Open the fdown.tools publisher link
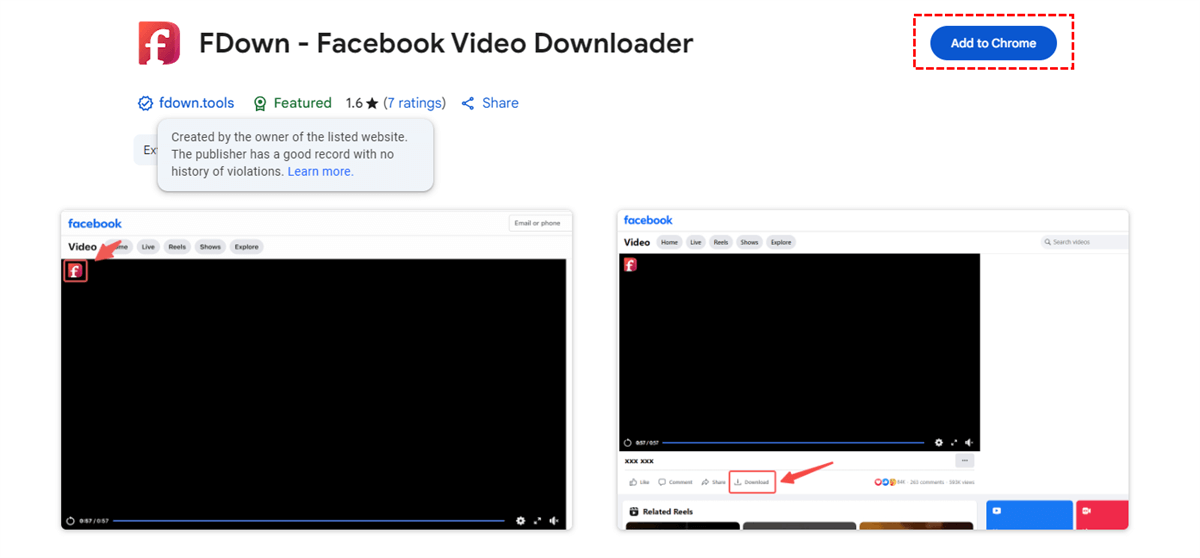 click(196, 103)
